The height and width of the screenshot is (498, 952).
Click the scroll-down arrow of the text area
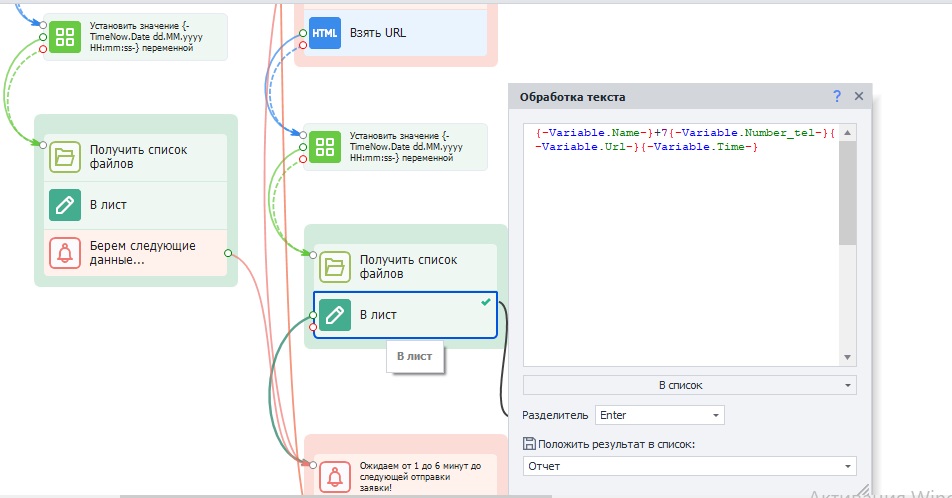click(847, 358)
